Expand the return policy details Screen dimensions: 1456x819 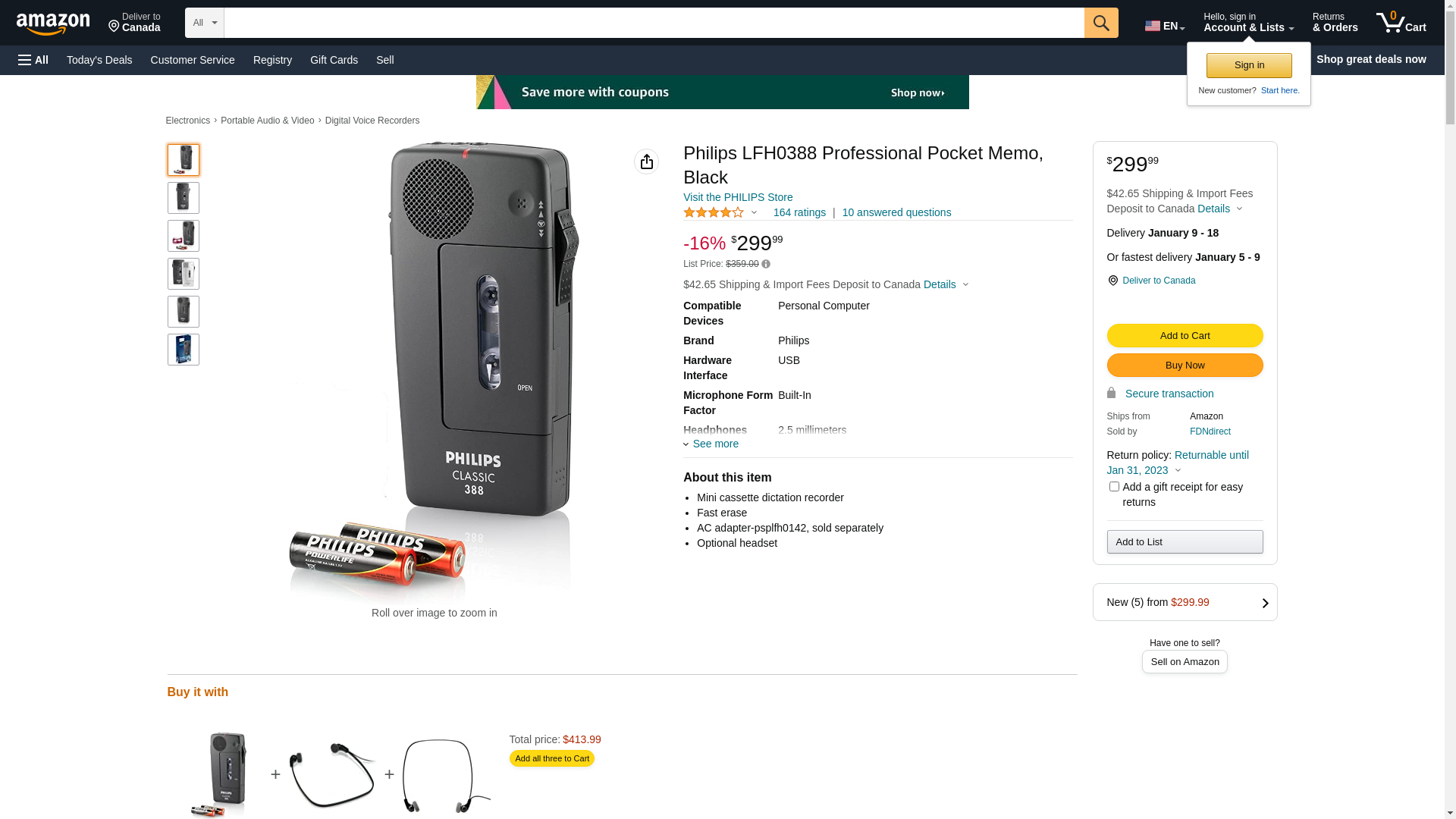[1178, 470]
